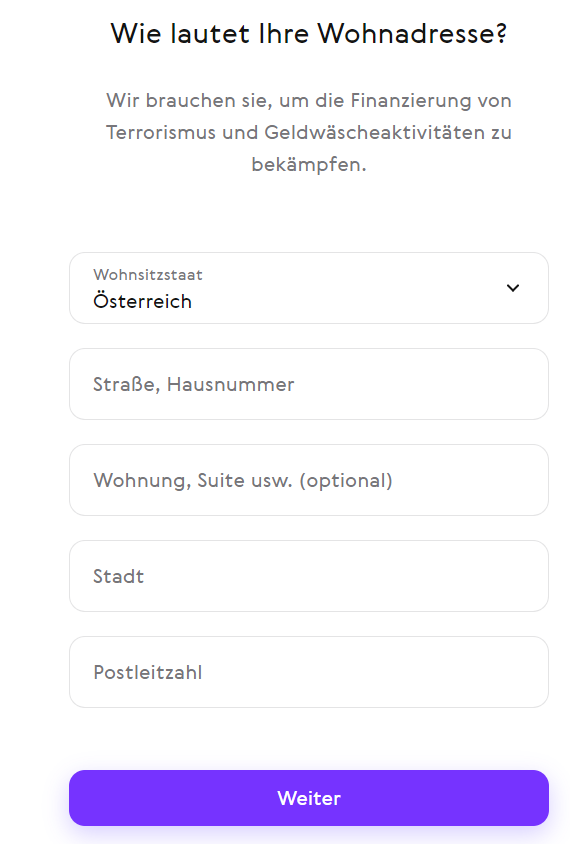Screen dimensions: 570x844
Task: Click the chevron arrow in Wohnsitzstaat field
Action: 513,288
